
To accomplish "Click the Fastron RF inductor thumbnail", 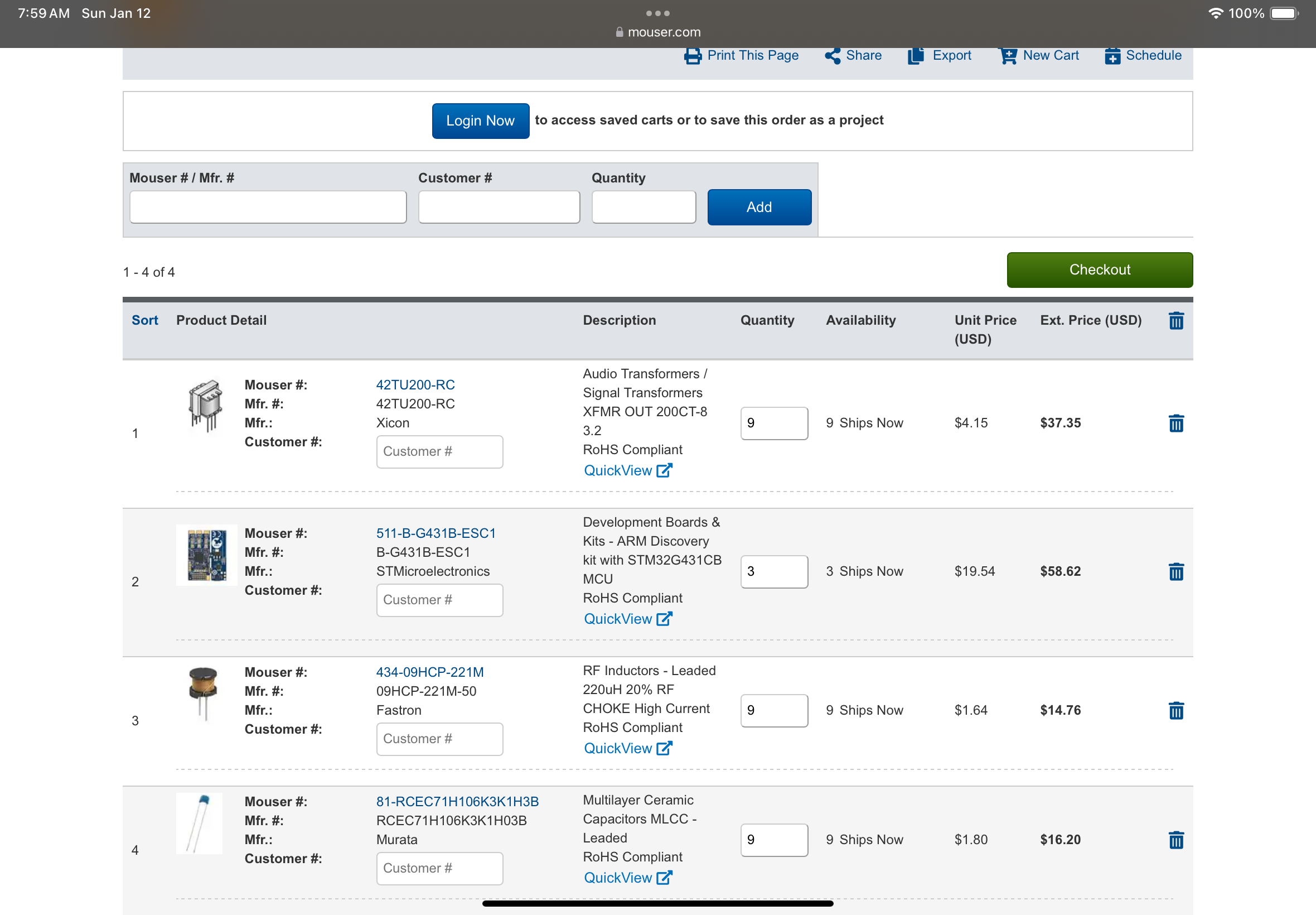I will [203, 692].
